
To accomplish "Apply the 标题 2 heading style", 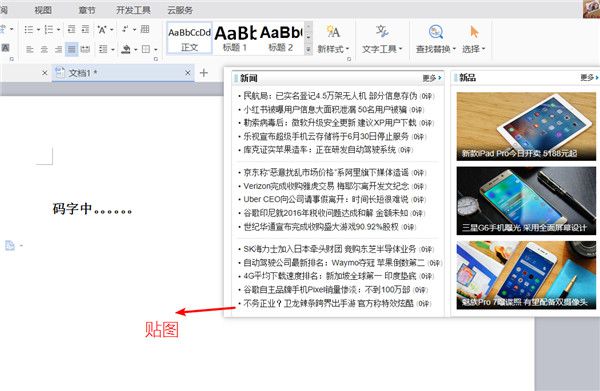I will (x=280, y=39).
